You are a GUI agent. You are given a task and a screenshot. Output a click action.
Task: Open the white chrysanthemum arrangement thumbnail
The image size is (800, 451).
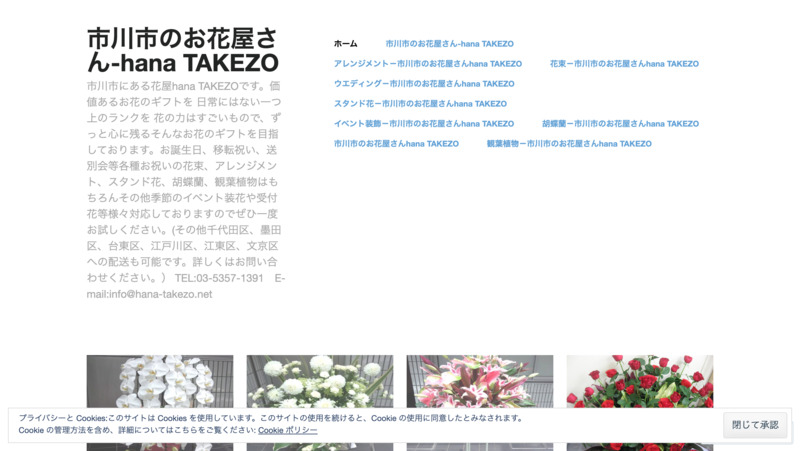tap(320, 381)
